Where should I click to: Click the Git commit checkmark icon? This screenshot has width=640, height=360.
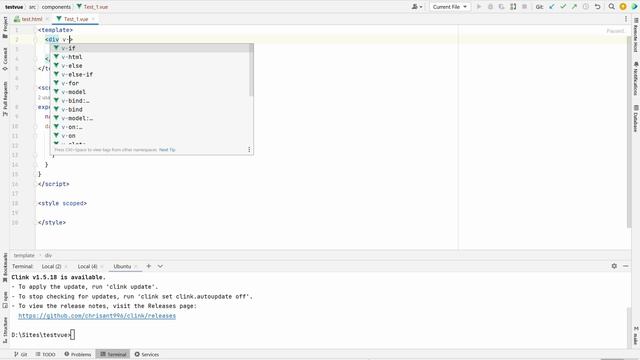[563, 7]
